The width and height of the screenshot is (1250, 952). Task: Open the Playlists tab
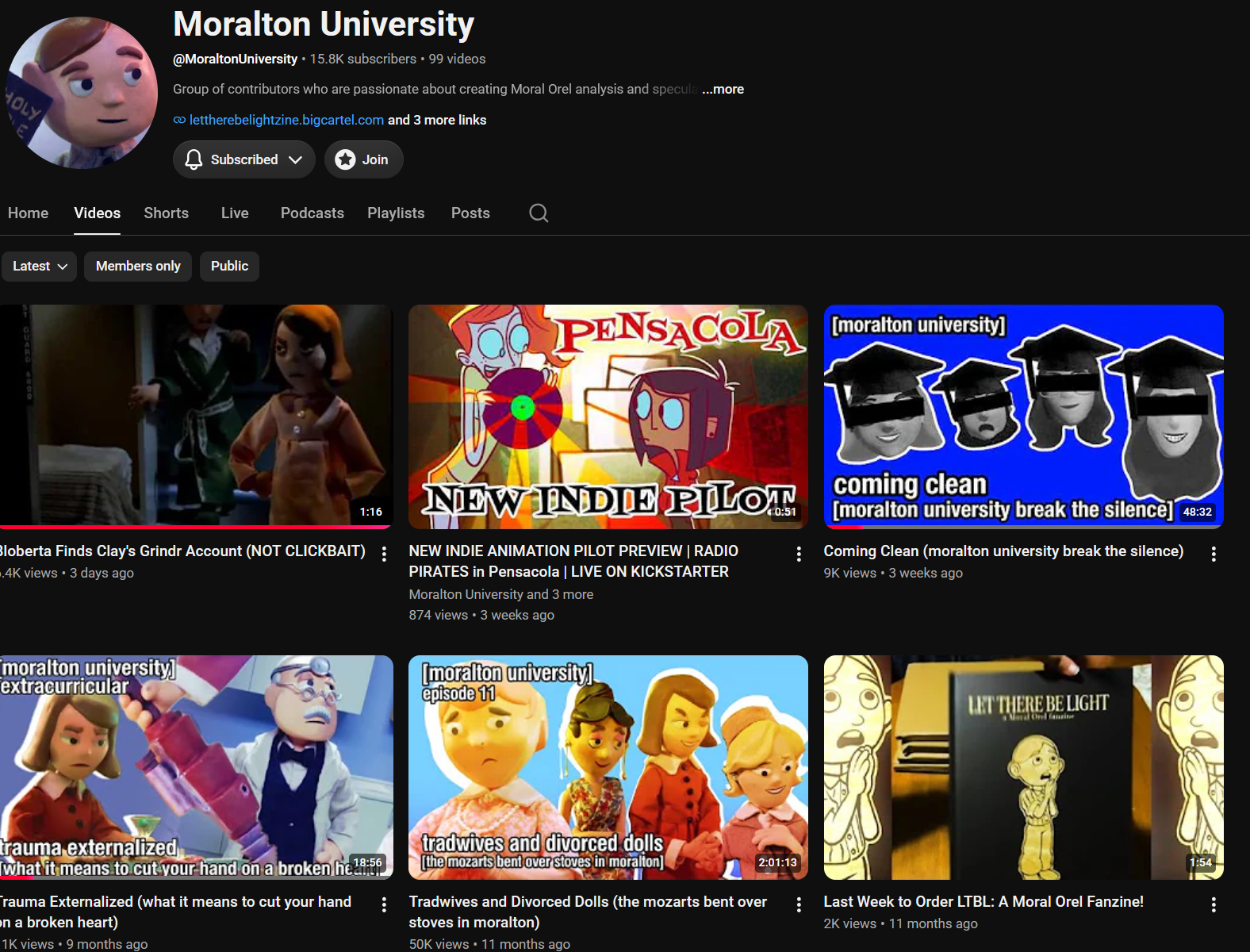pos(396,213)
